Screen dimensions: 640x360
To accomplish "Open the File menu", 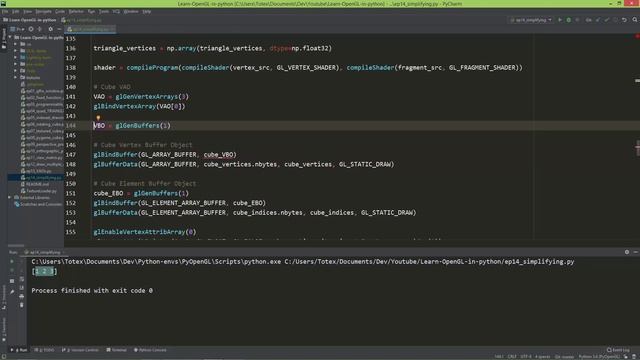I will (5, 11).
